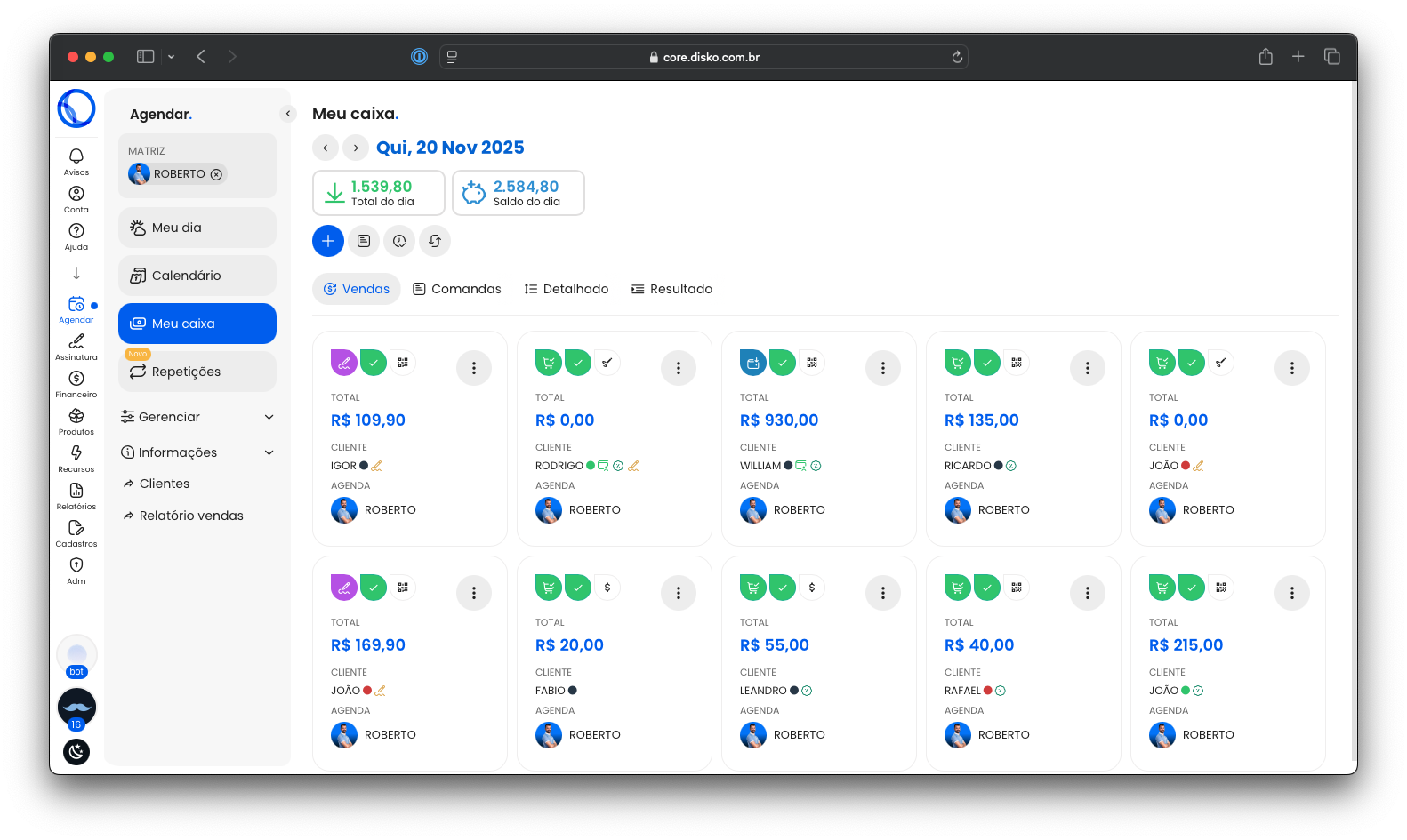This screenshot has width=1407, height=840.
Task: Open options menu on RODRIGO card
Action: tap(679, 368)
